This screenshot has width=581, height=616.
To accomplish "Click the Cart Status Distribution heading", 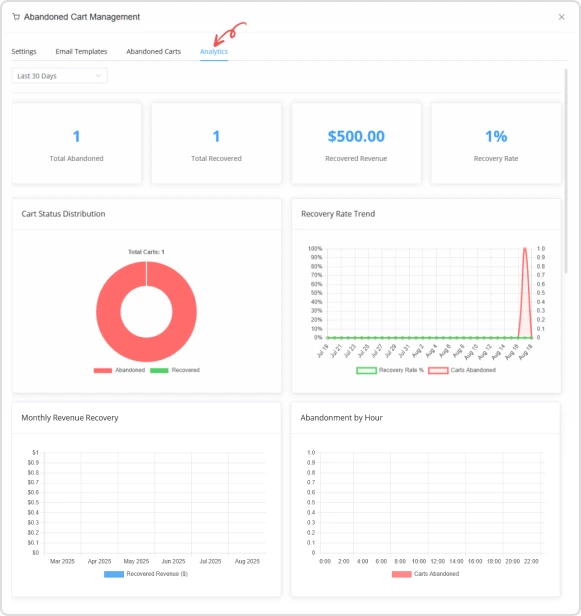I will [63, 214].
